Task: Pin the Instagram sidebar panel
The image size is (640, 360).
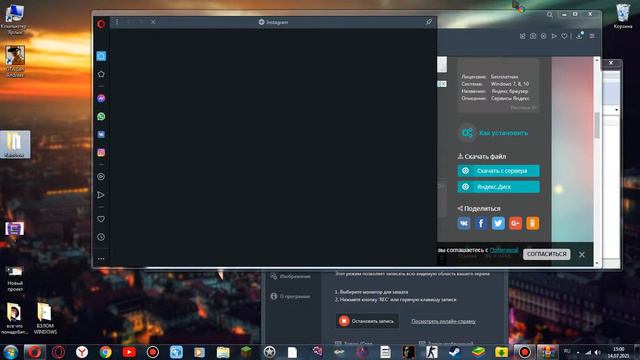Action: click(x=429, y=22)
